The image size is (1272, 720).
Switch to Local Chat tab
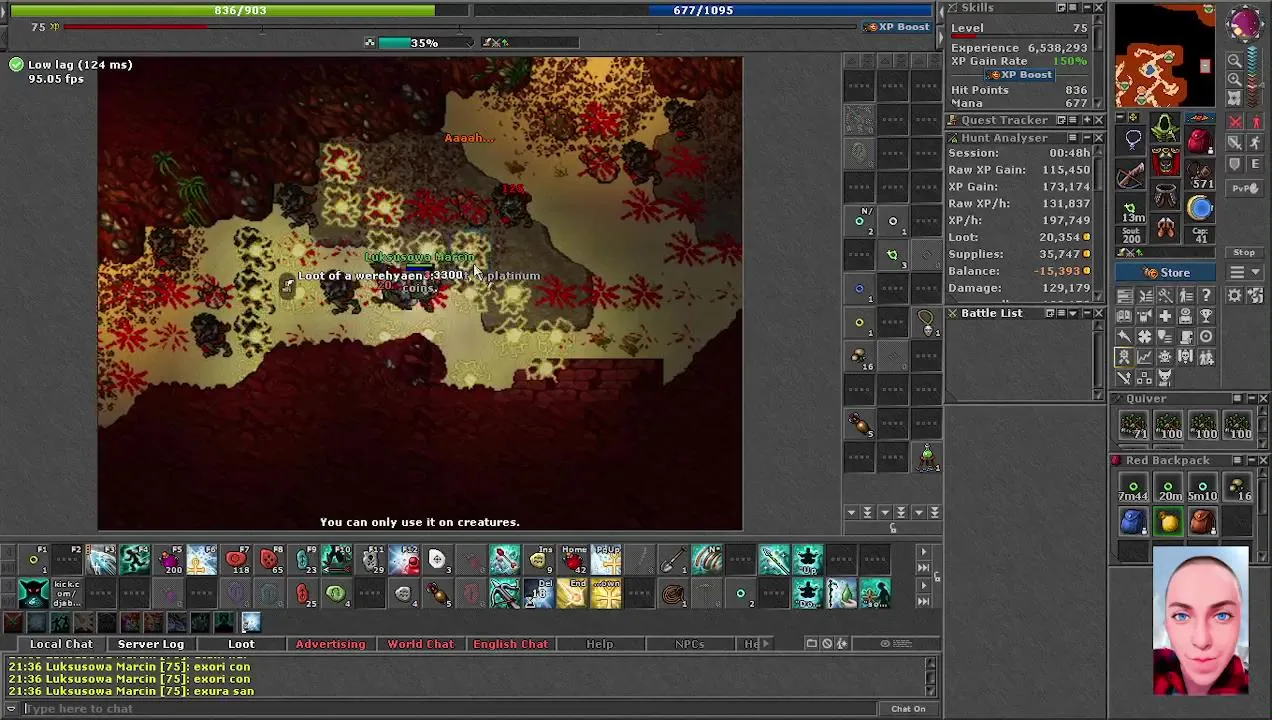click(x=61, y=644)
